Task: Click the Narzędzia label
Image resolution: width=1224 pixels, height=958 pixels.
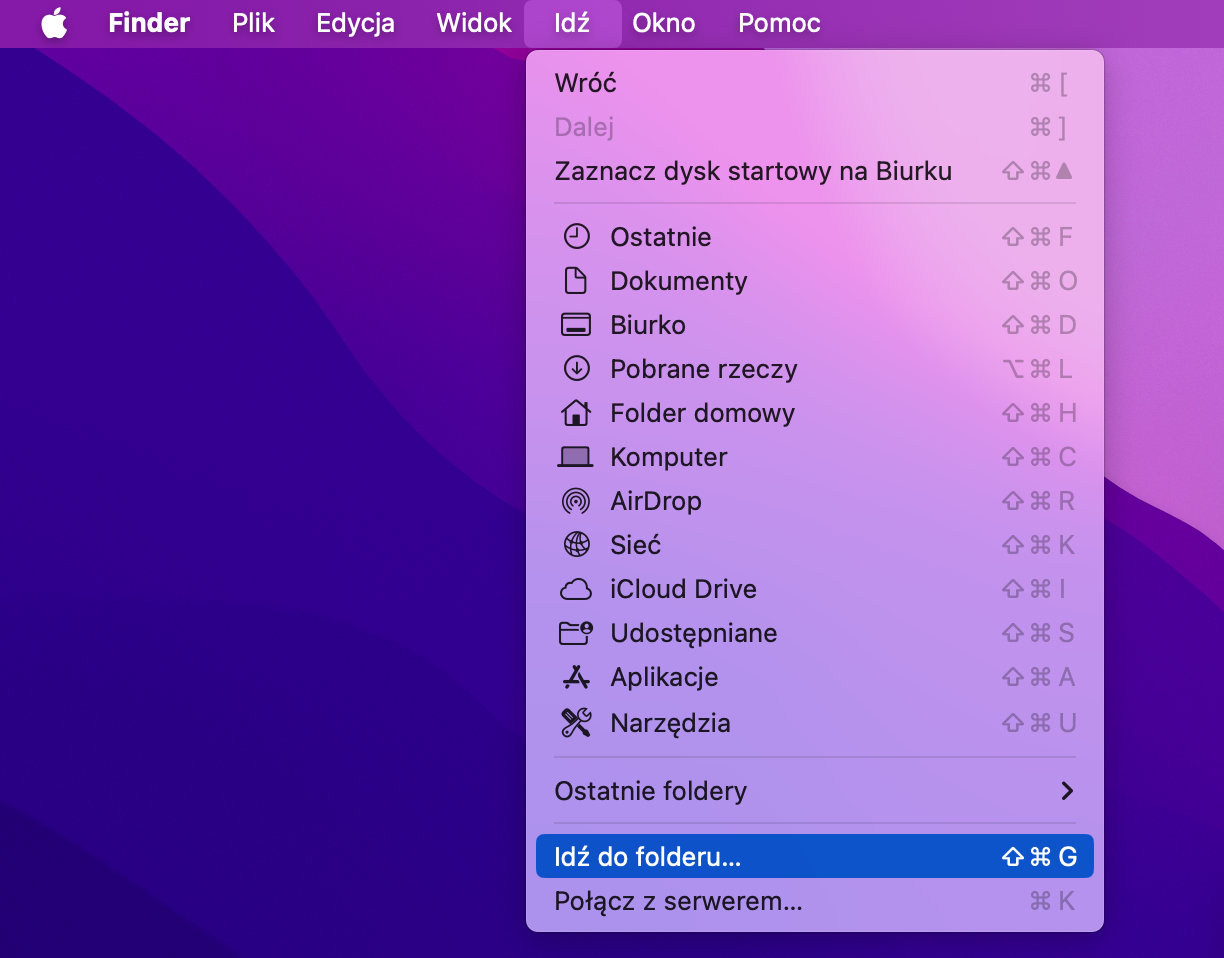Action: 670,723
